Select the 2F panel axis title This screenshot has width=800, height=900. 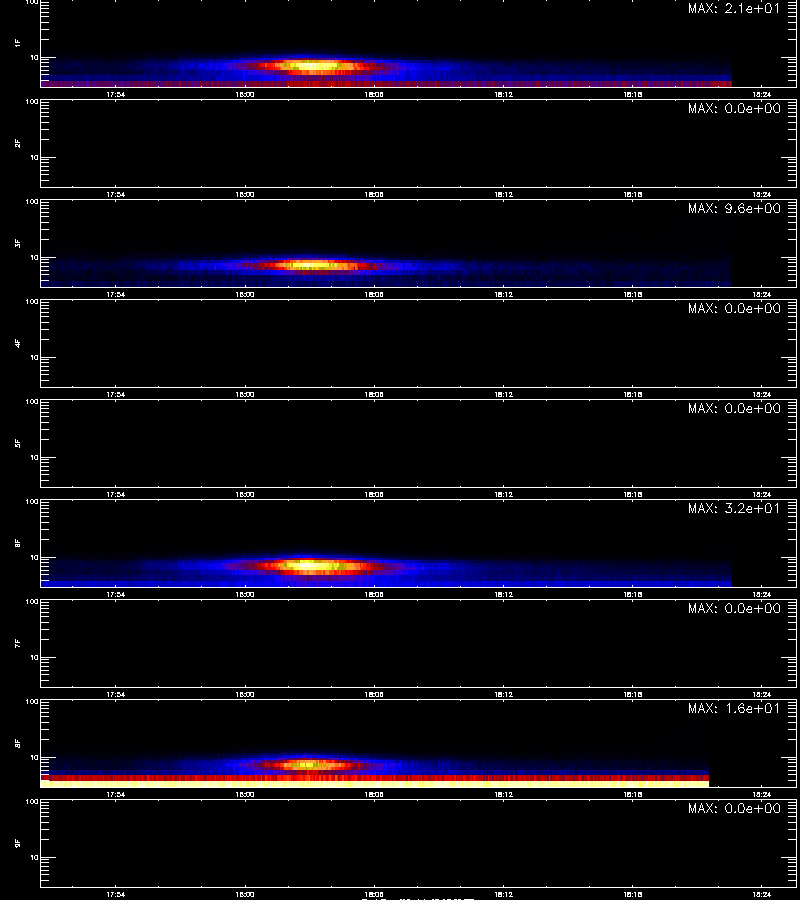point(18,143)
